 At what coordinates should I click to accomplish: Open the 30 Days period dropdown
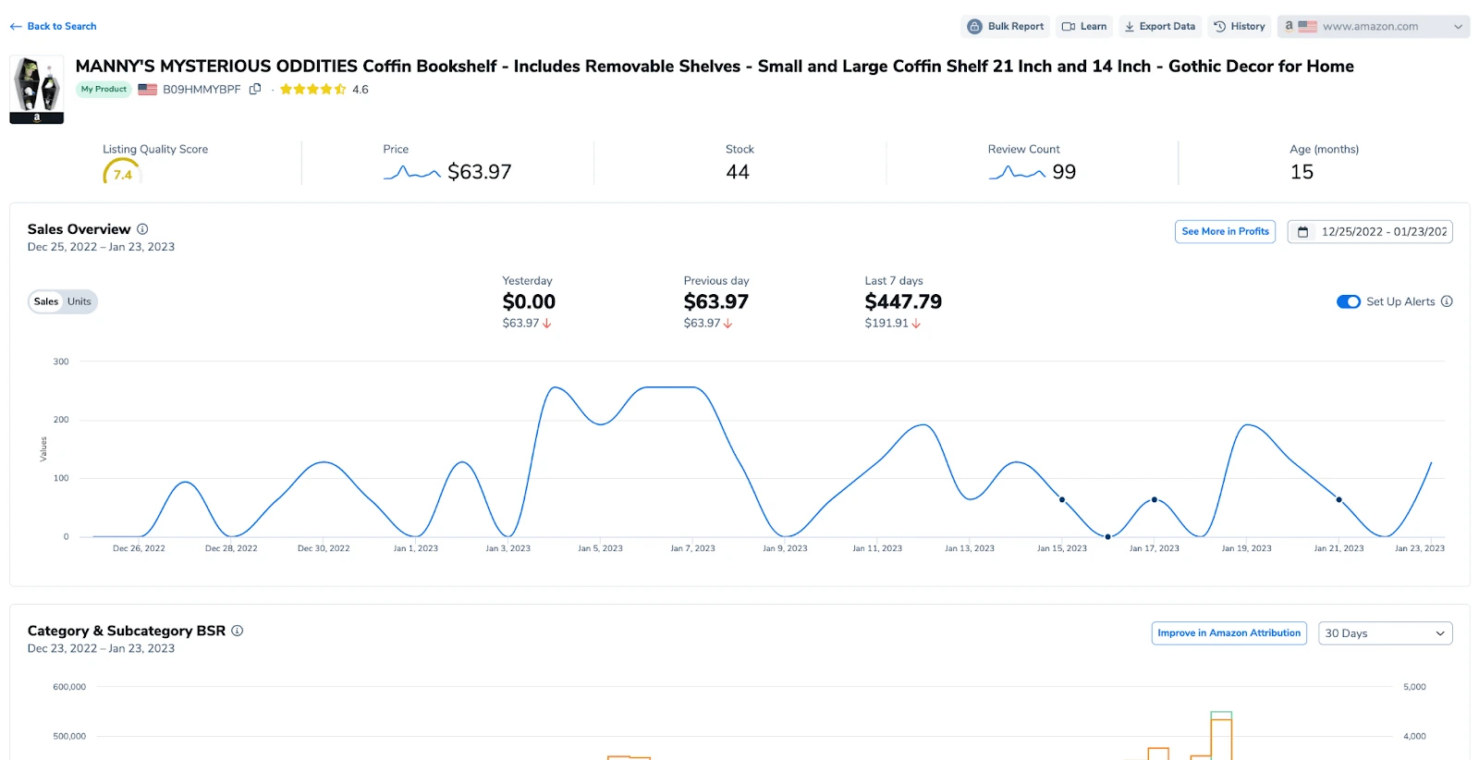(1385, 632)
